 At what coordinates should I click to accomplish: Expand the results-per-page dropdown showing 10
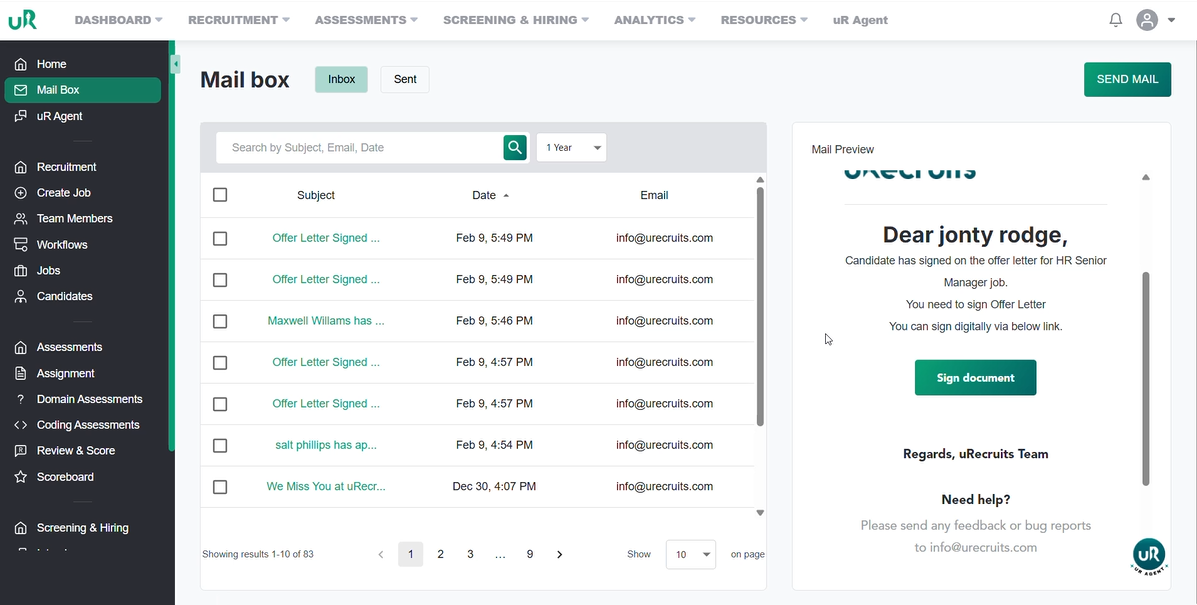691,554
